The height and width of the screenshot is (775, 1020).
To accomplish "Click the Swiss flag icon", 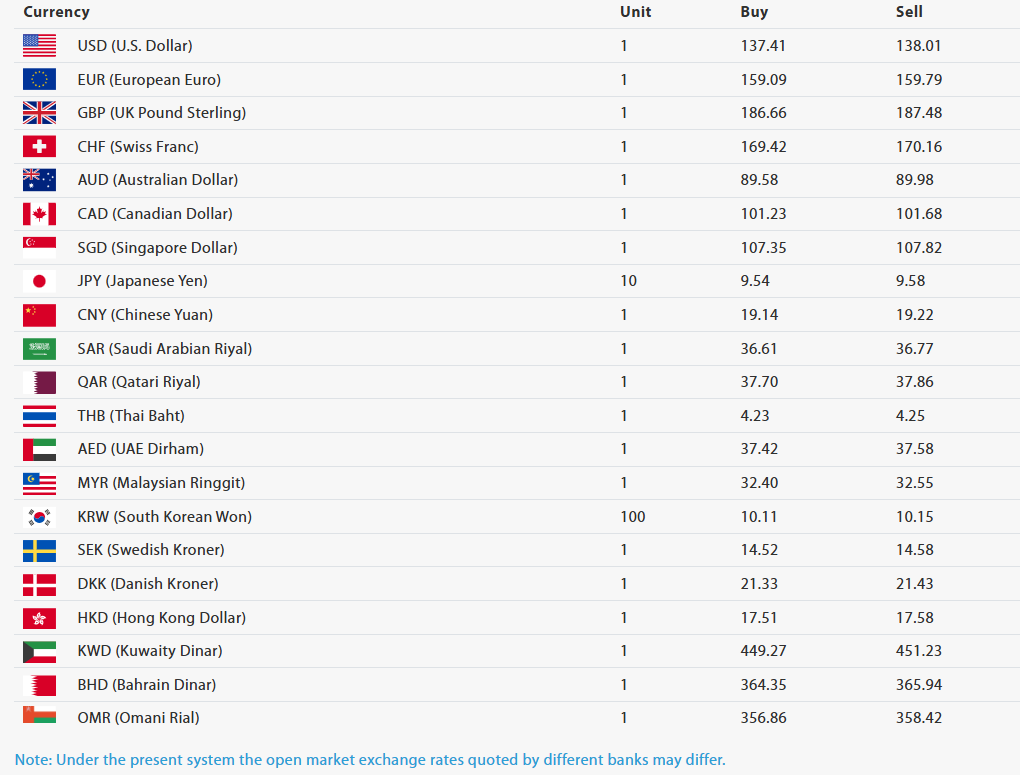I will coord(39,146).
